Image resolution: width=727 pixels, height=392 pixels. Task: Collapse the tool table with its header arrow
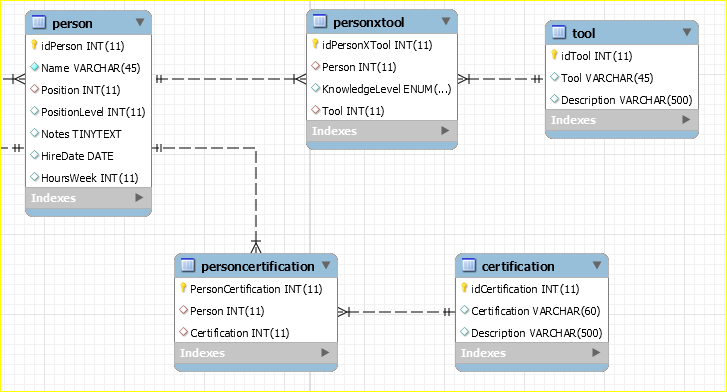(x=687, y=32)
